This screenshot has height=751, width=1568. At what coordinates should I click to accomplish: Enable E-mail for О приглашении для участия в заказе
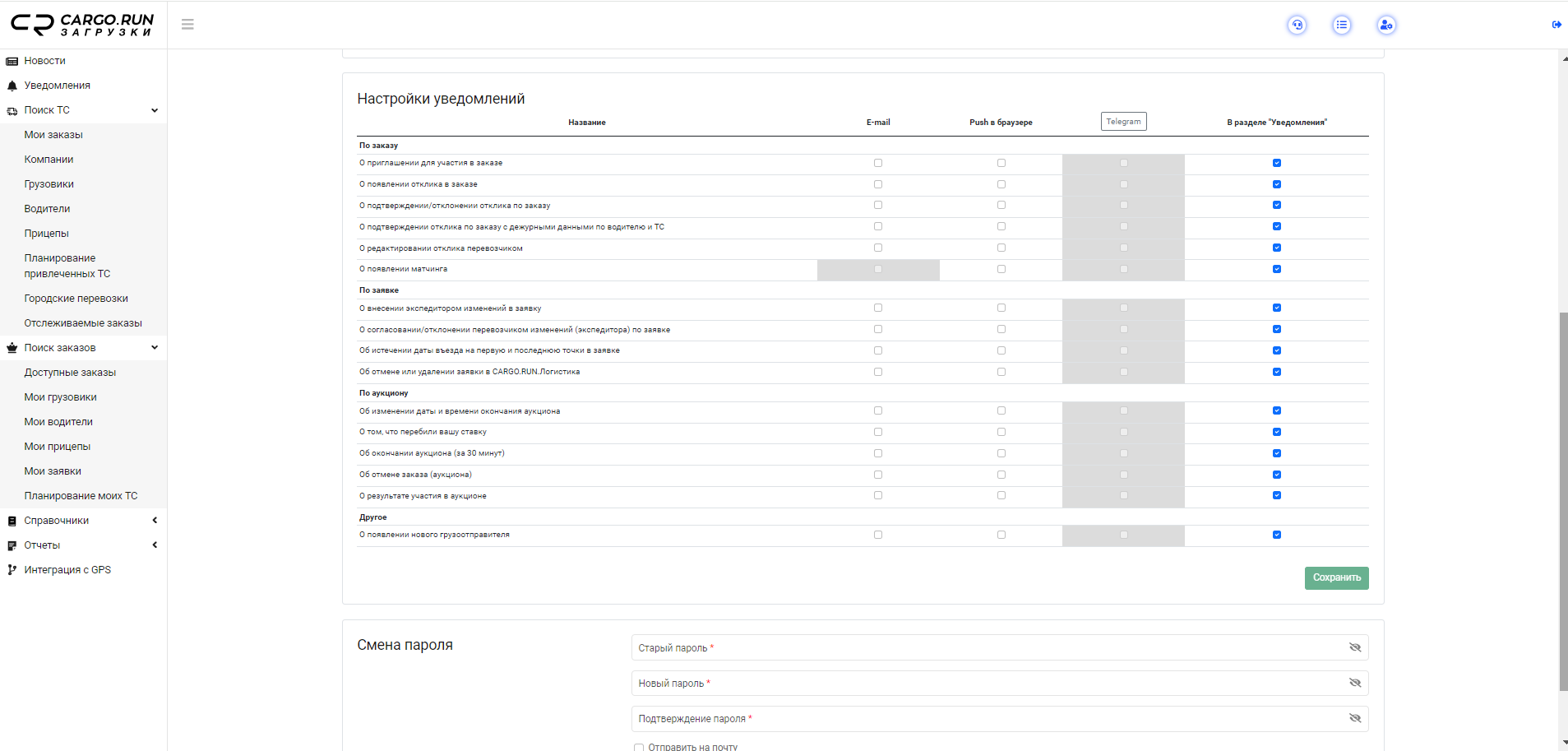point(878,163)
